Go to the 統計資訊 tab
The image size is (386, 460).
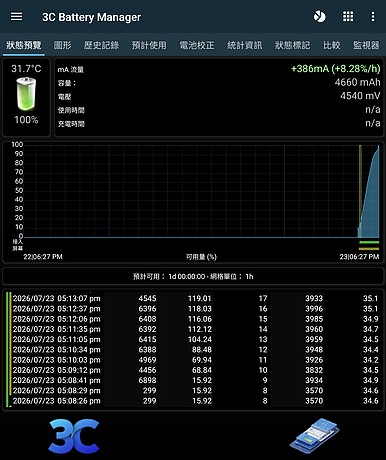[245, 45]
